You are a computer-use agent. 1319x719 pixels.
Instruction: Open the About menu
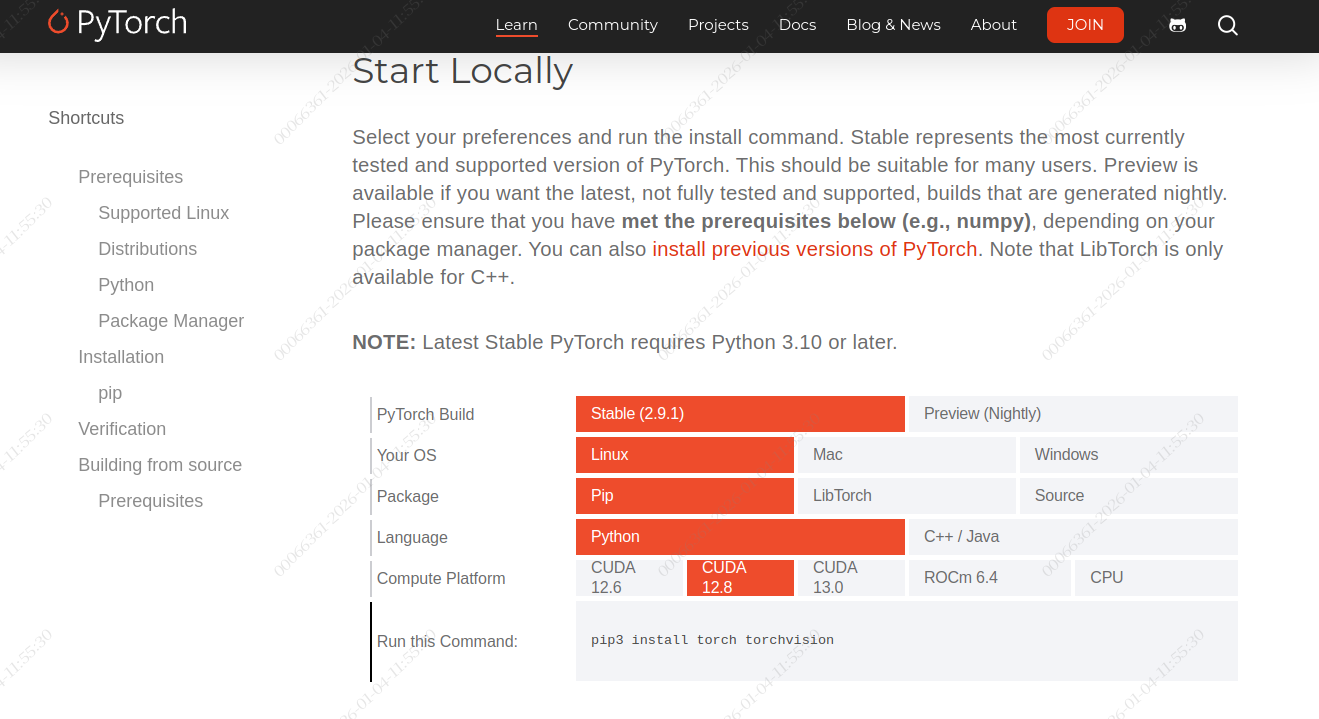click(x=994, y=25)
